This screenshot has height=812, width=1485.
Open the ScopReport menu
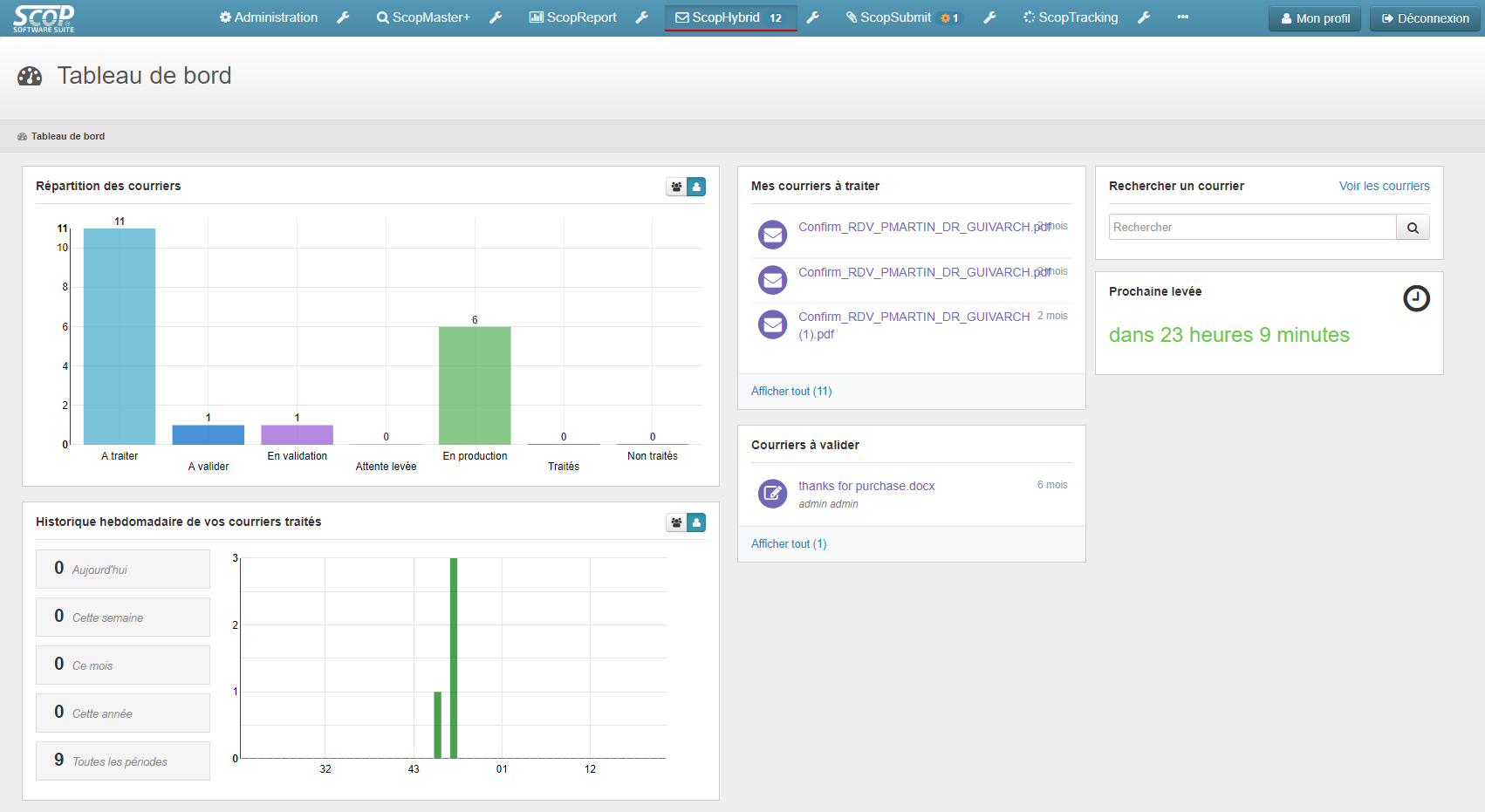click(x=573, y=17)
